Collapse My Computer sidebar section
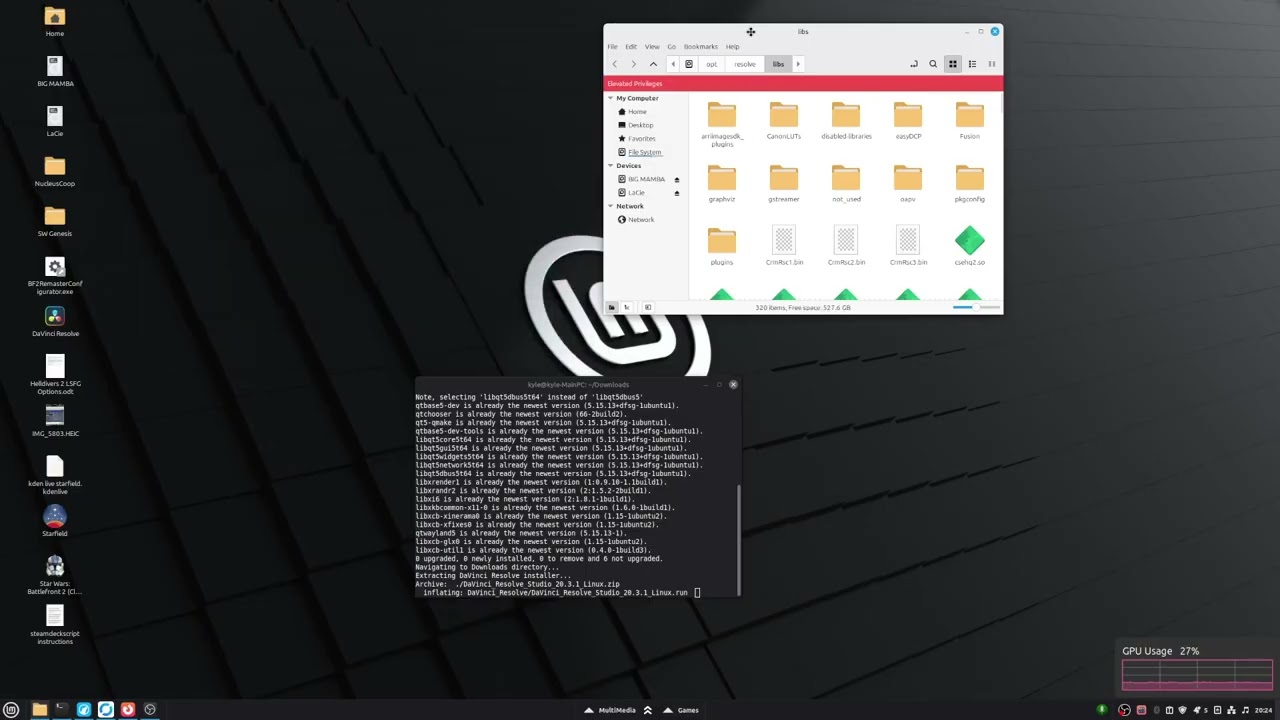 [x=610, y=98]
